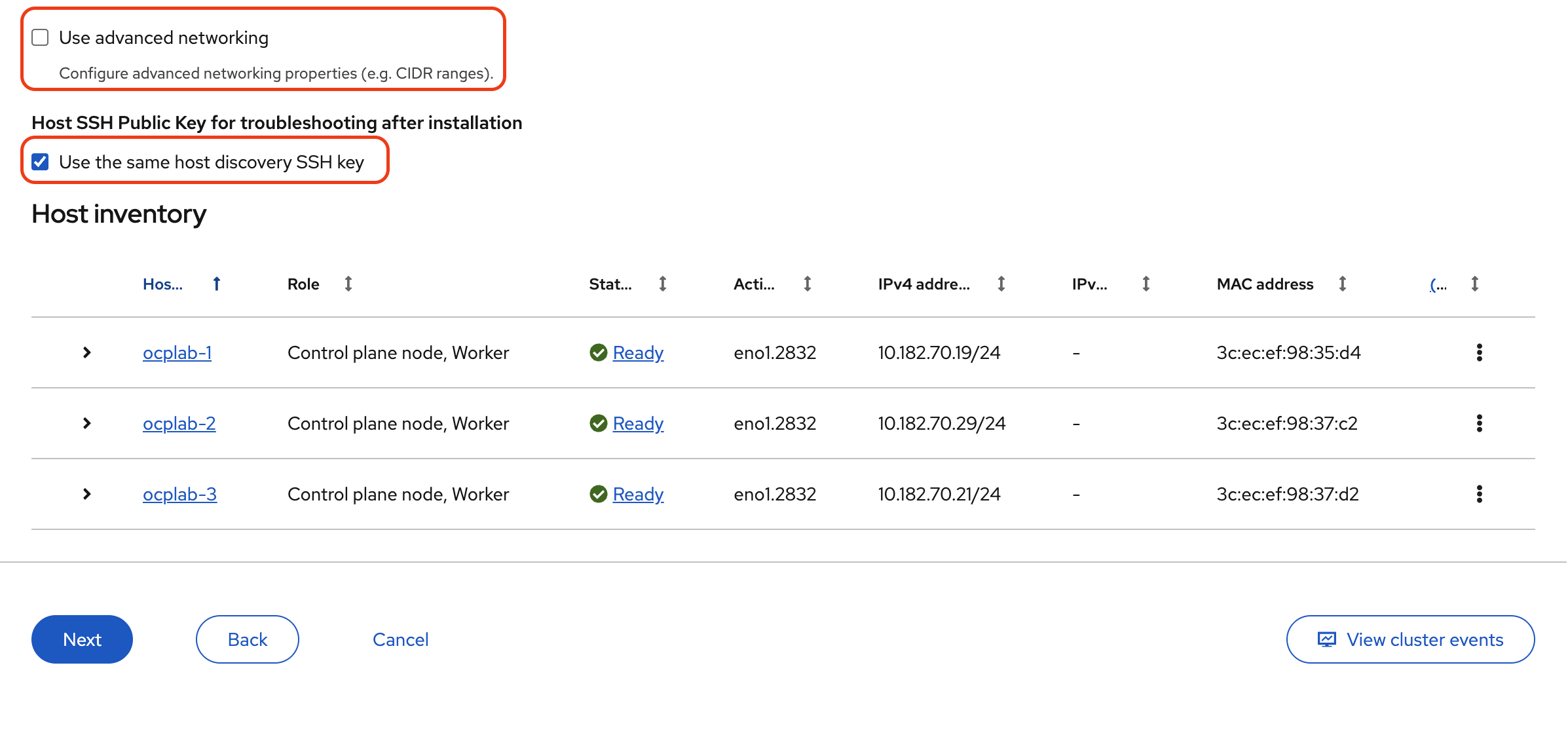Open the kebab menu for ocplab-3 row

[1480, 494]
